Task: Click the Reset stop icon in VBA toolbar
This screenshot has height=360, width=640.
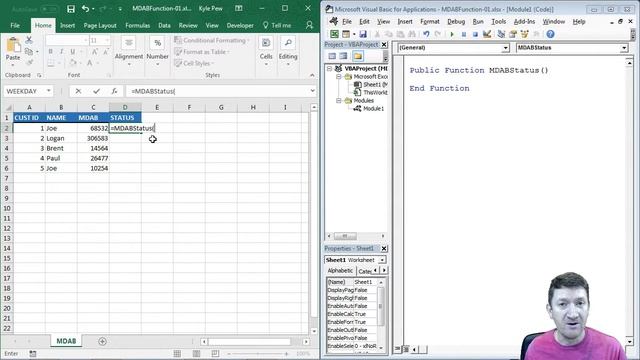Action: (475, 34)
